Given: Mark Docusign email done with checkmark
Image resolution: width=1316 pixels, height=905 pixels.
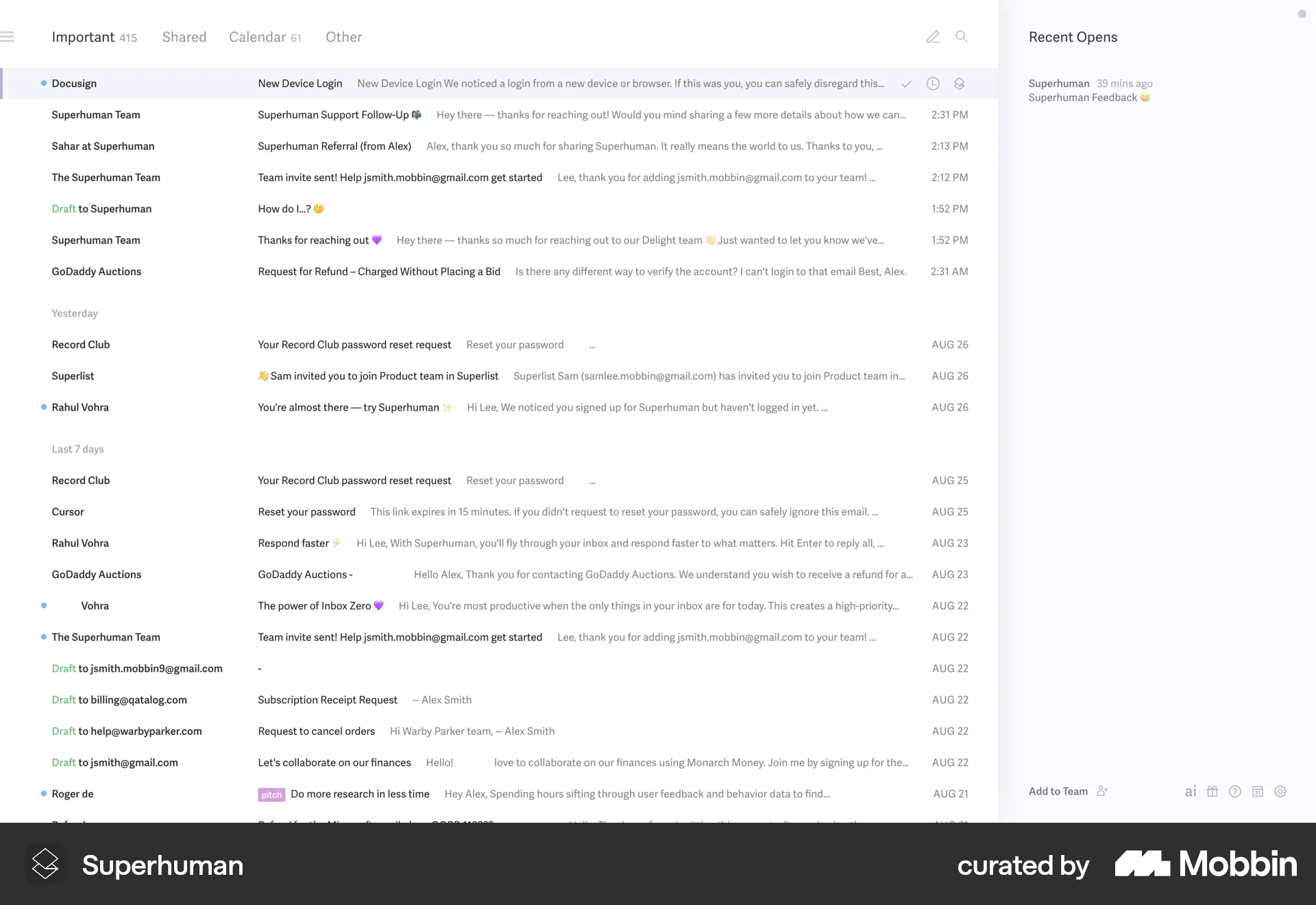Looking at the screenshot, I should 906,84.
